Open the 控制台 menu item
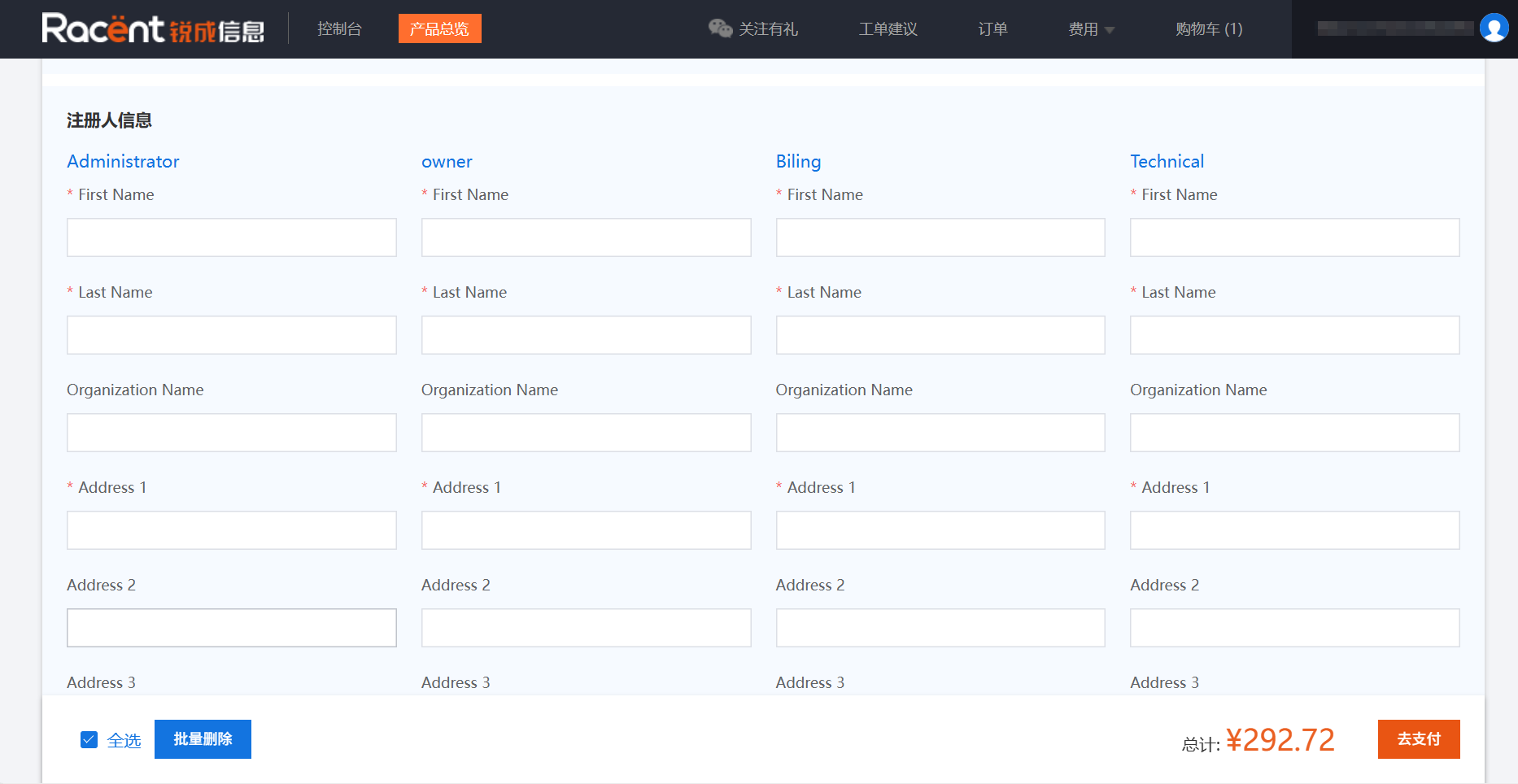This screenshot has width=1518, height=784. coord(339,28)
